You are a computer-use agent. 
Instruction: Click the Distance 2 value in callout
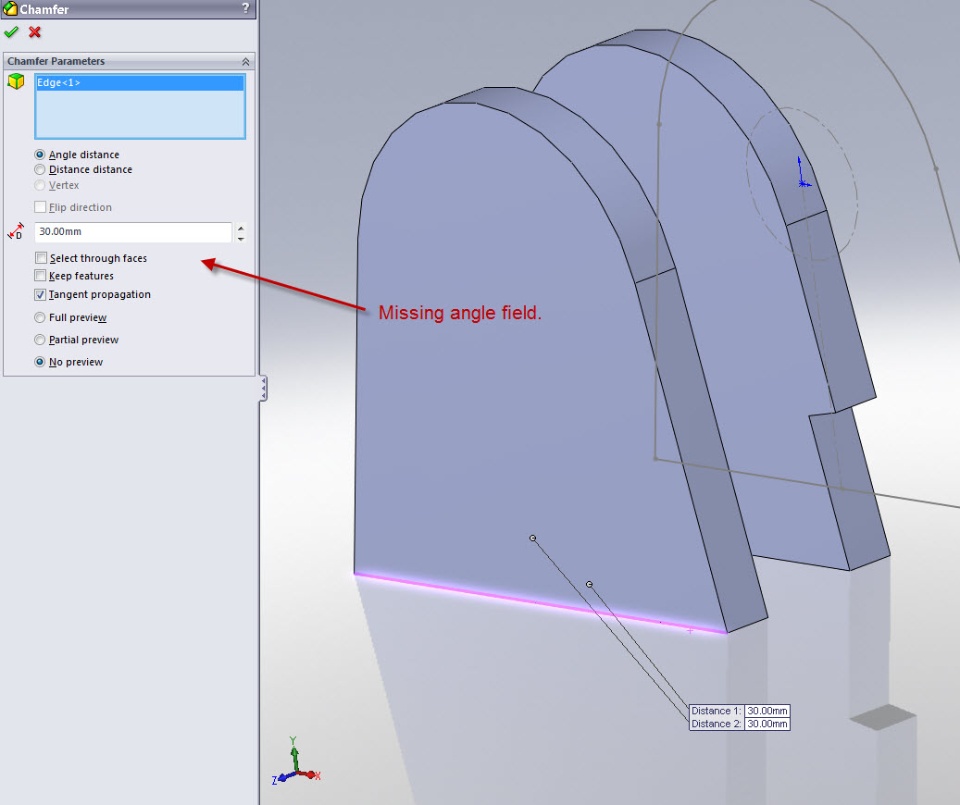pos(767,724)
